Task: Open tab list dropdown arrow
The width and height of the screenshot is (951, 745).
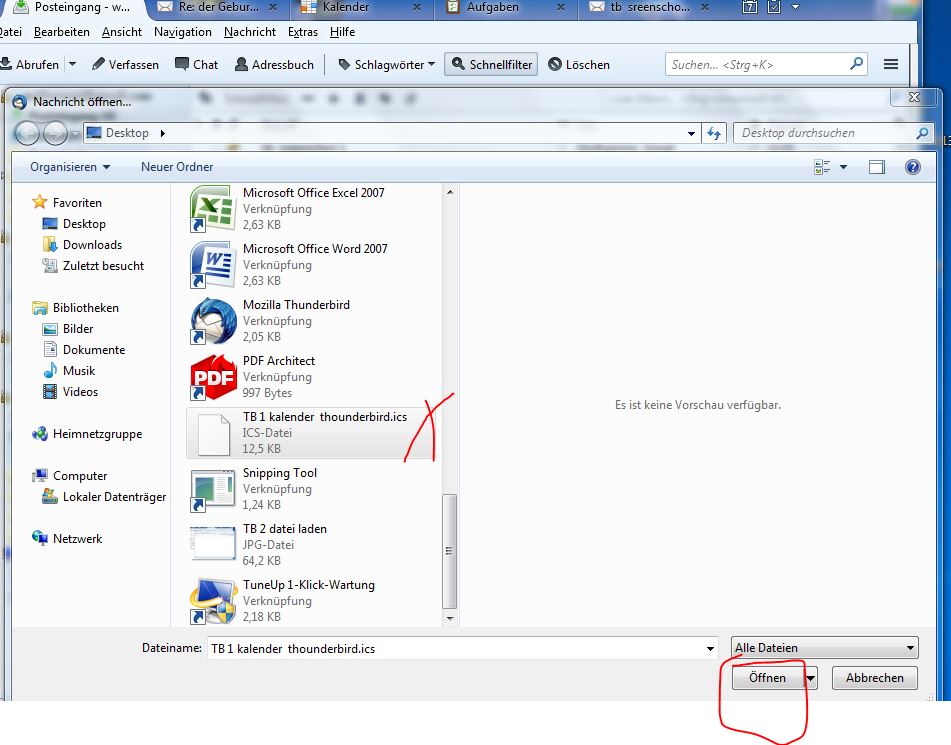Action: (x=796, y=8)
